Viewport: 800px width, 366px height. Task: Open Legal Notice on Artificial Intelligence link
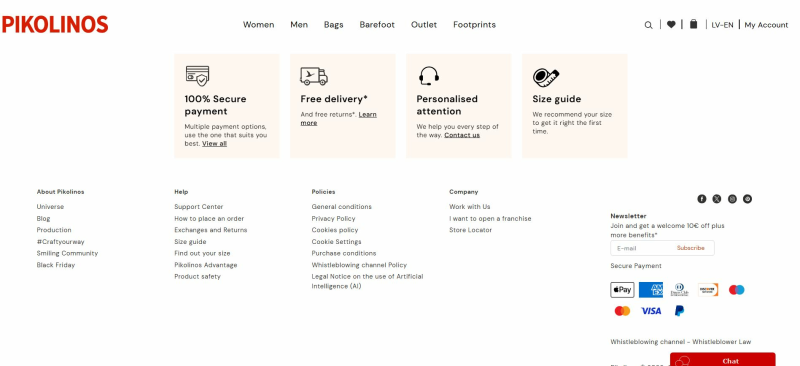[x=367, y=281]
